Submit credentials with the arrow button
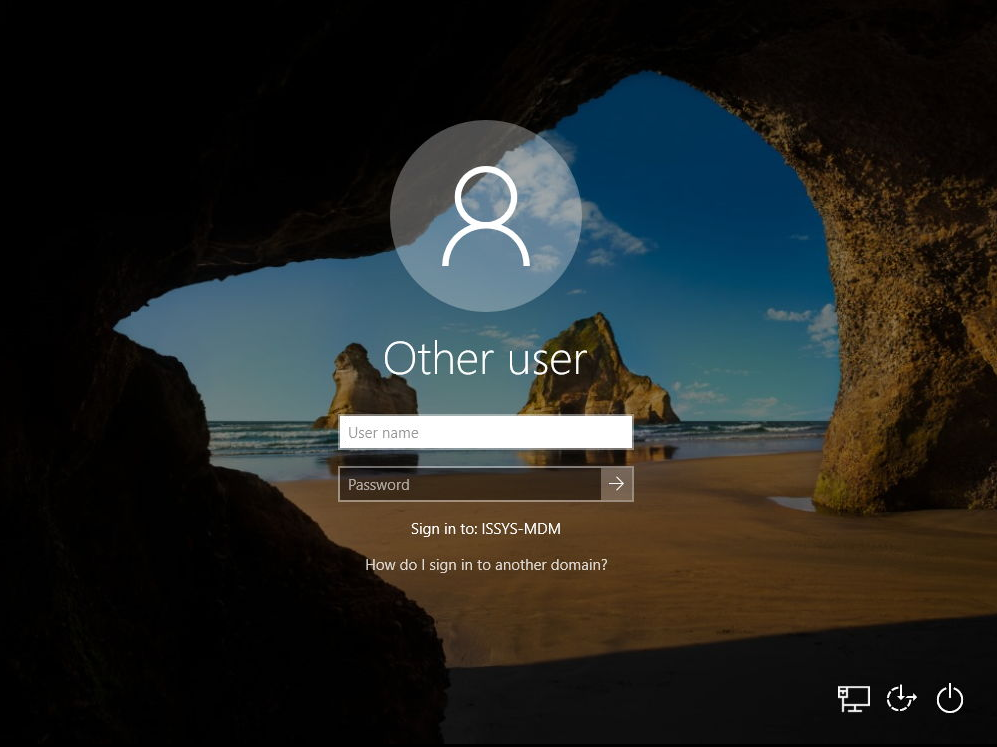This screenshot has width=997, height=747. [x=617, y=484]
